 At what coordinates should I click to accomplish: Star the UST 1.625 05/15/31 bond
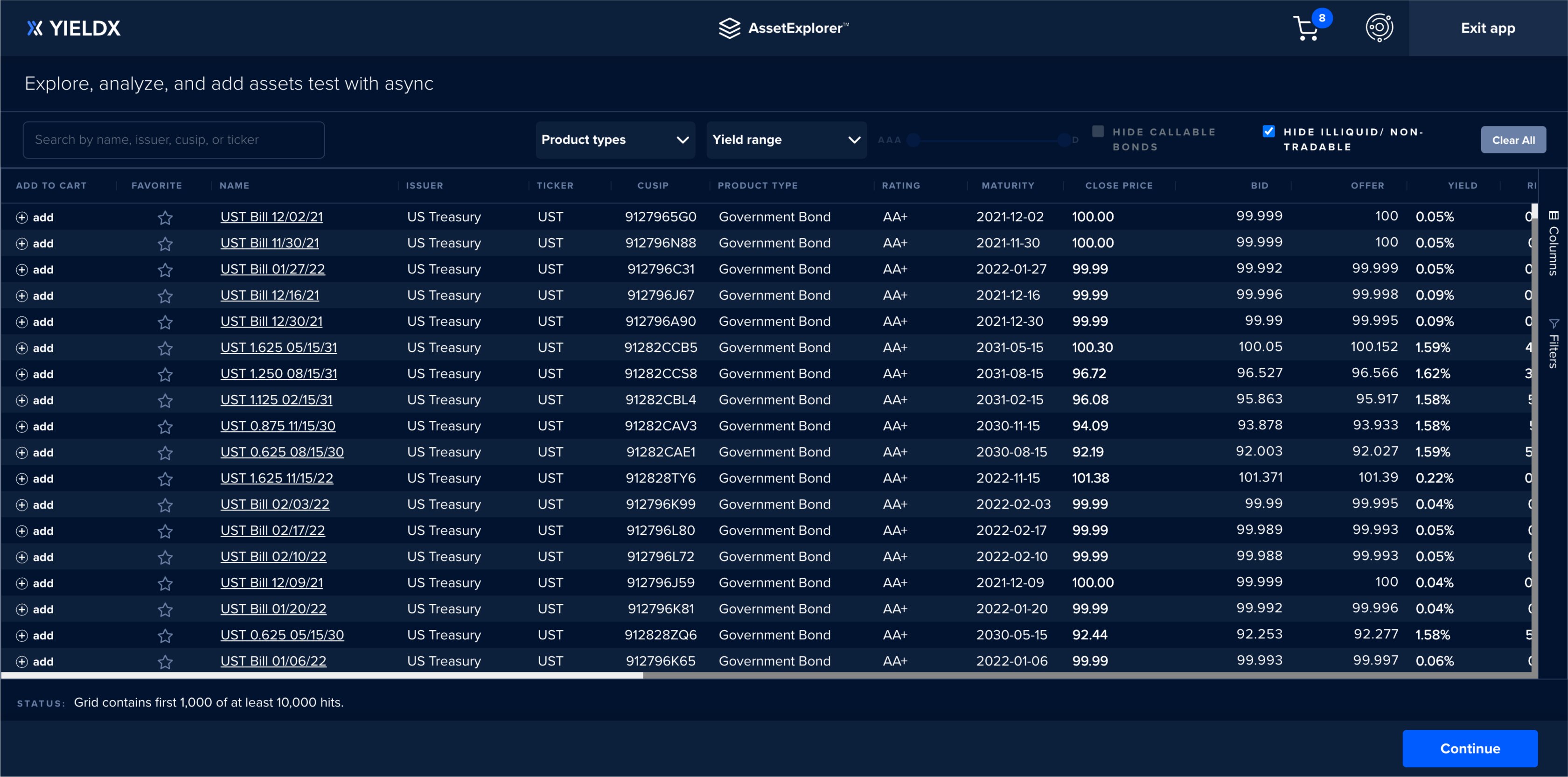pos(165,348)
